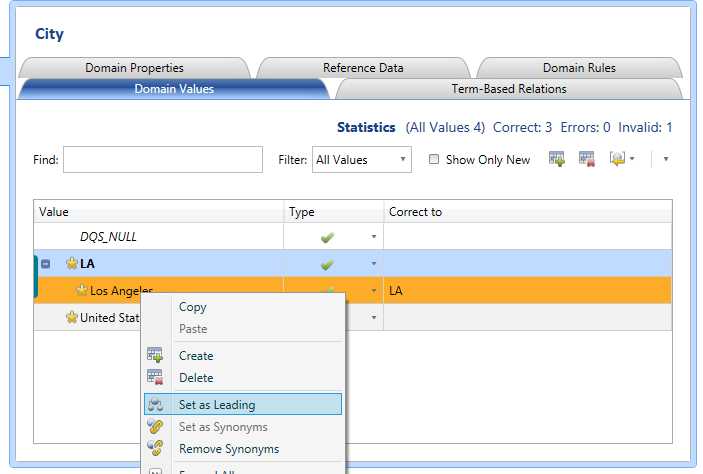Select the Domain Values tab

point(174,89)
